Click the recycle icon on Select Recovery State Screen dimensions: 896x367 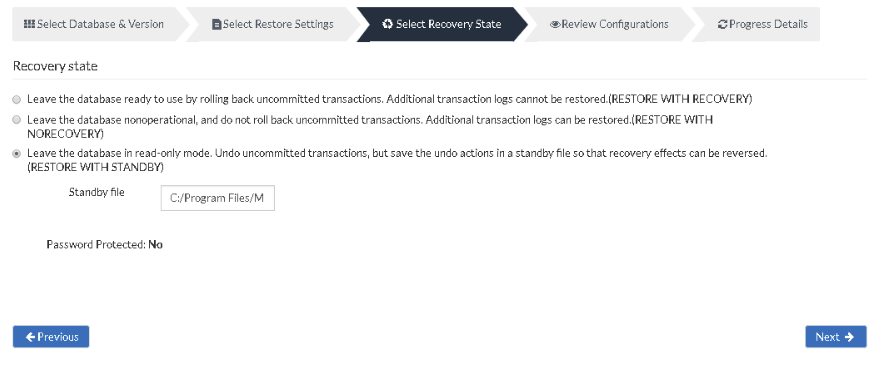coord(387,24)
